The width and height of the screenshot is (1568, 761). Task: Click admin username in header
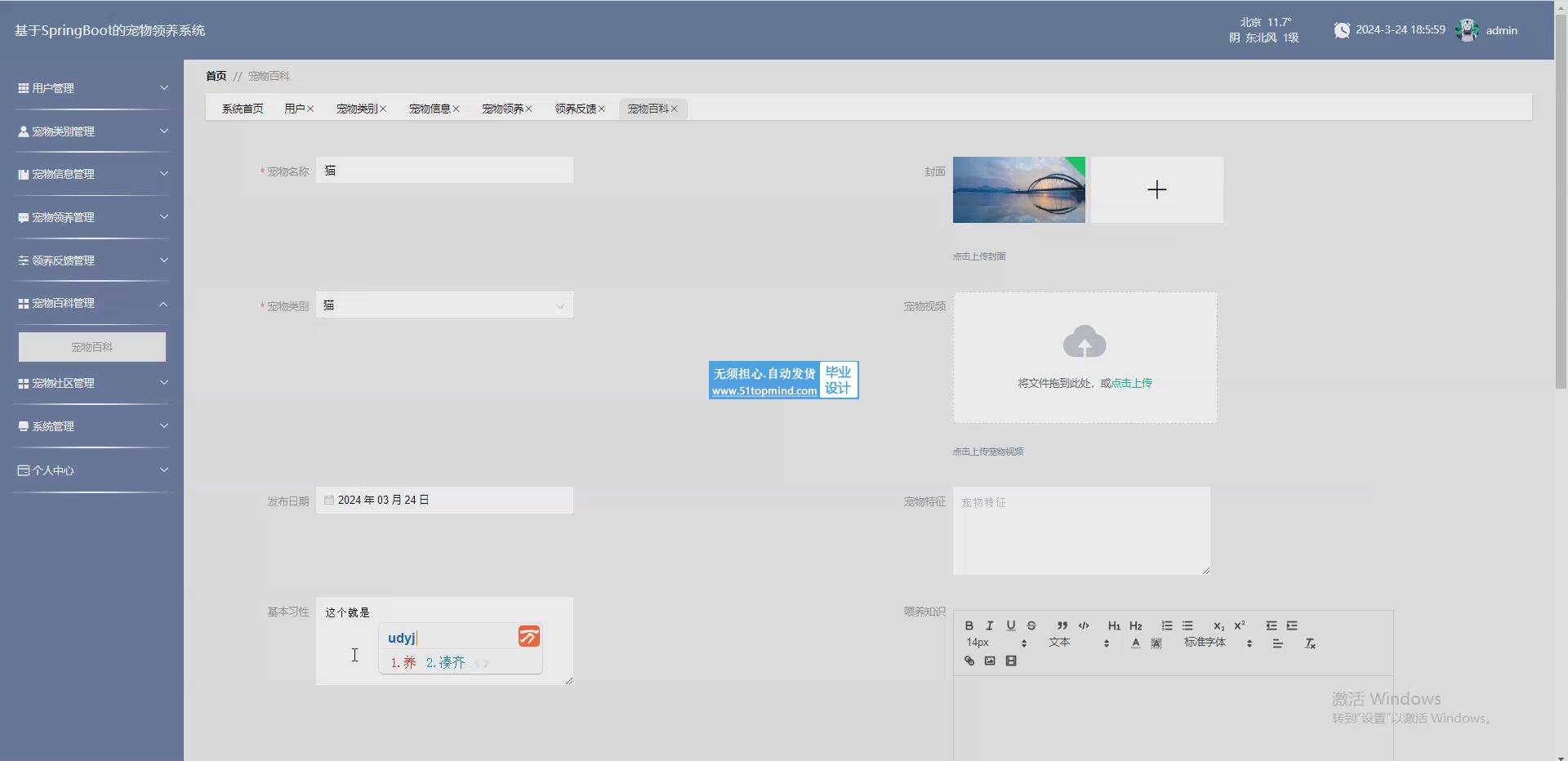tap(1502, 30)
